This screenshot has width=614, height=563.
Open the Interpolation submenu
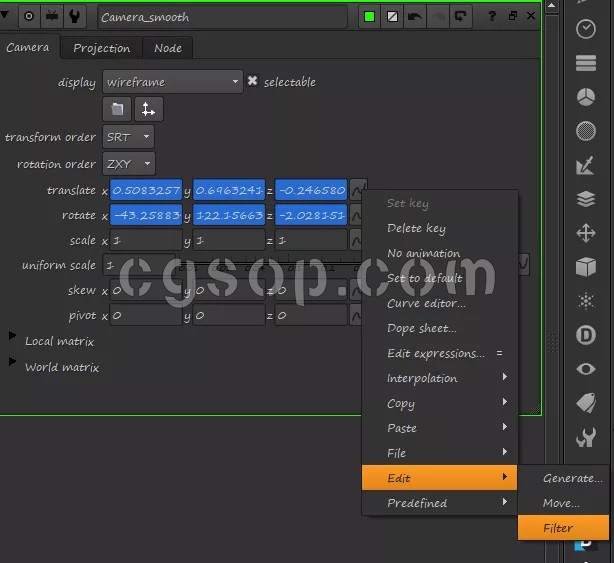[439, 378]
